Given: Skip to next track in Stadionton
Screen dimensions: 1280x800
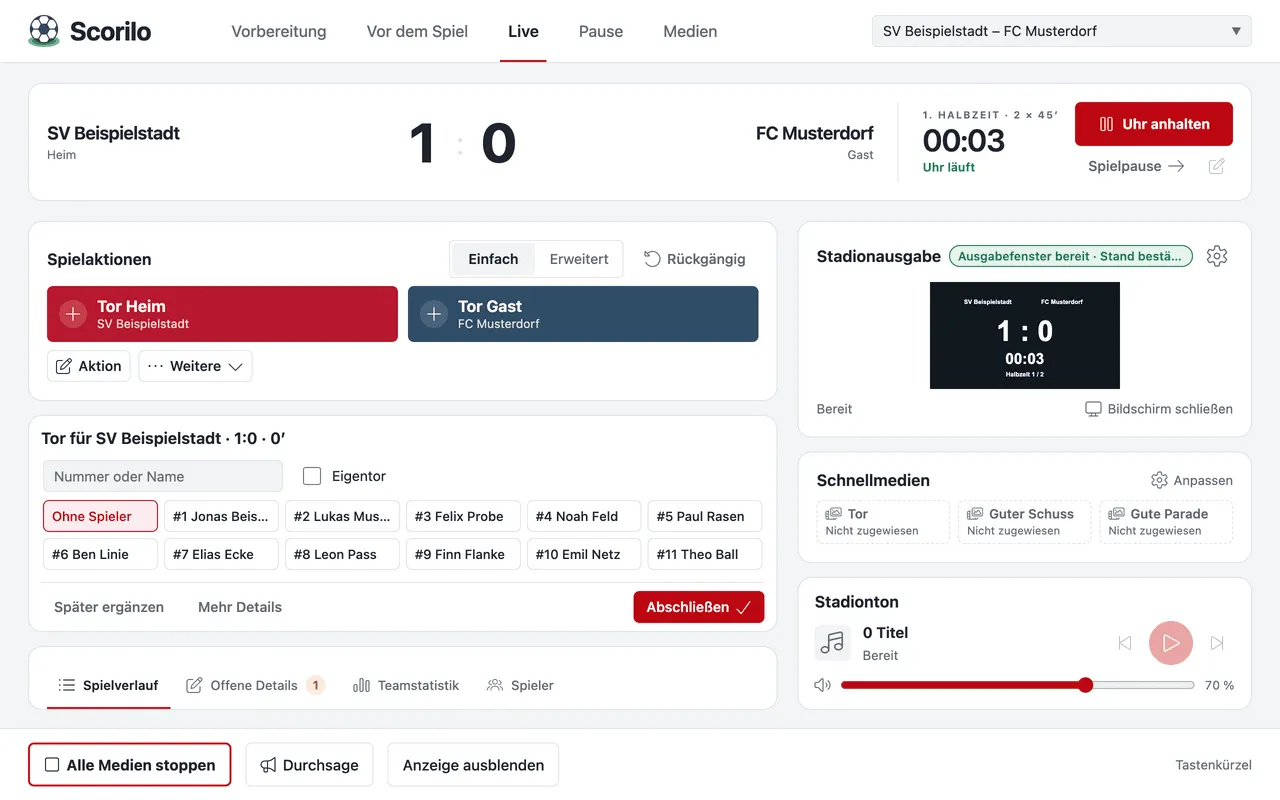Looking at the screenshot, I should tap(1217, 643).
